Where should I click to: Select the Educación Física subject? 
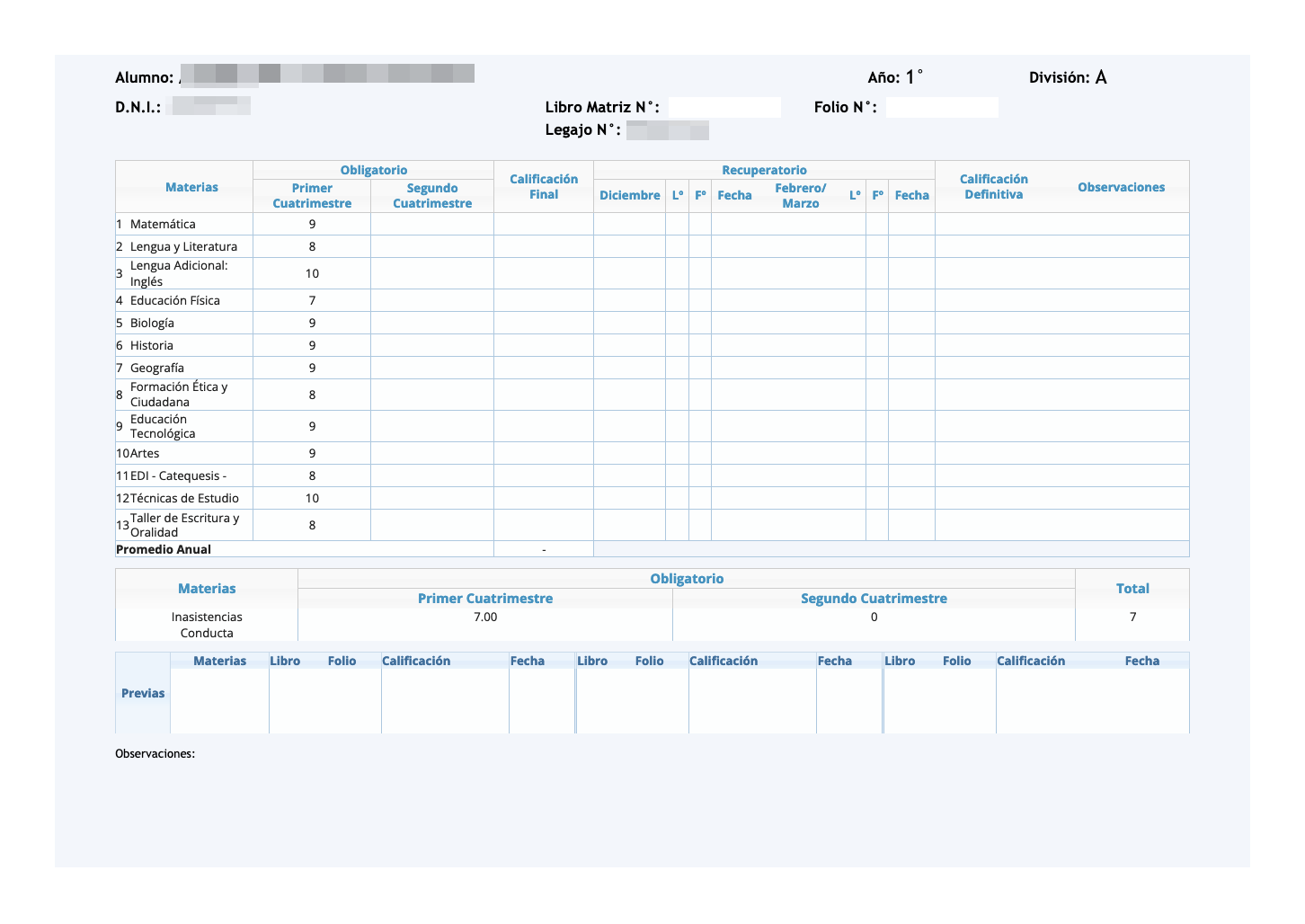click(x=175, y=300)
